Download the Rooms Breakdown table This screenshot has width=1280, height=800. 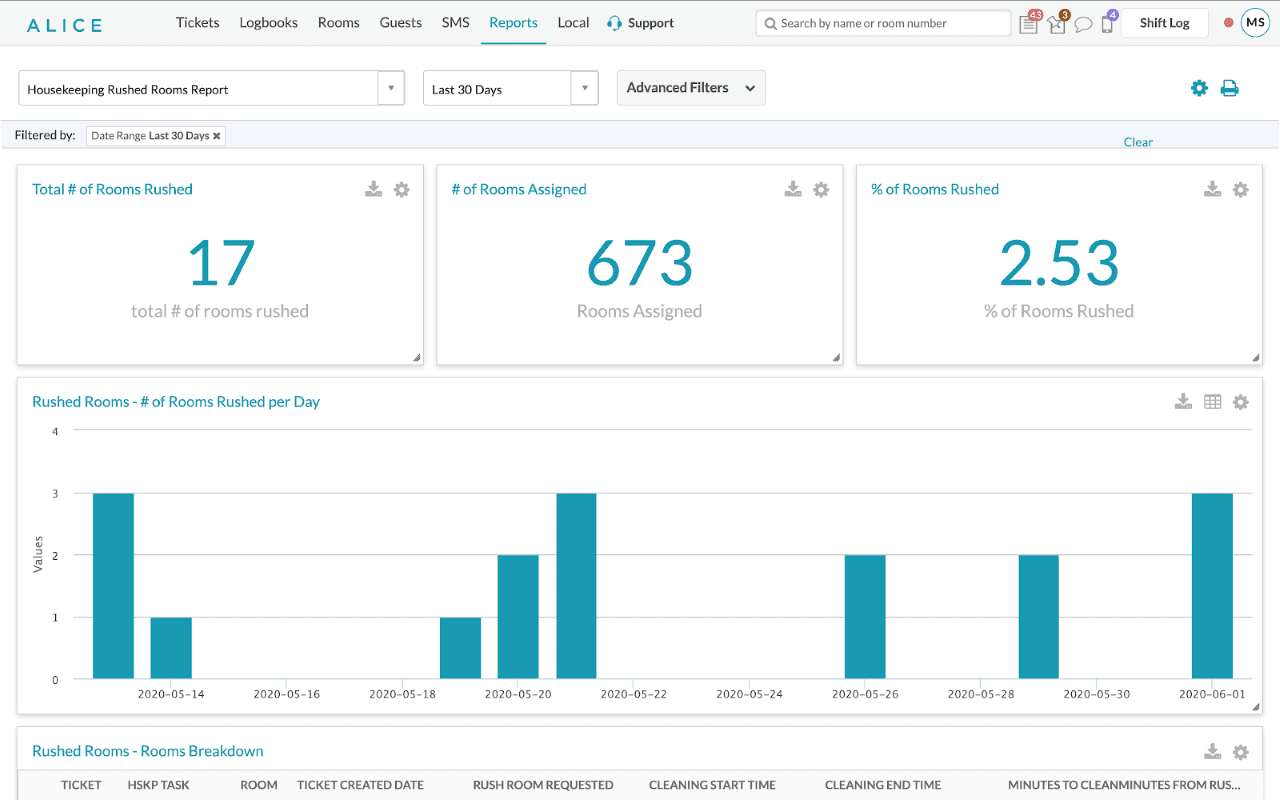point(1212,752)
